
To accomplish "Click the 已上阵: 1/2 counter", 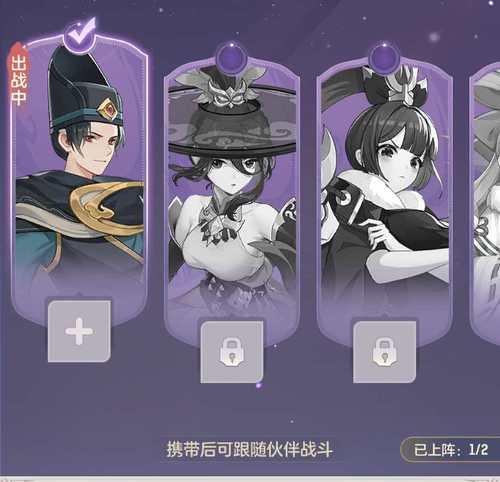I will point(451,450).
